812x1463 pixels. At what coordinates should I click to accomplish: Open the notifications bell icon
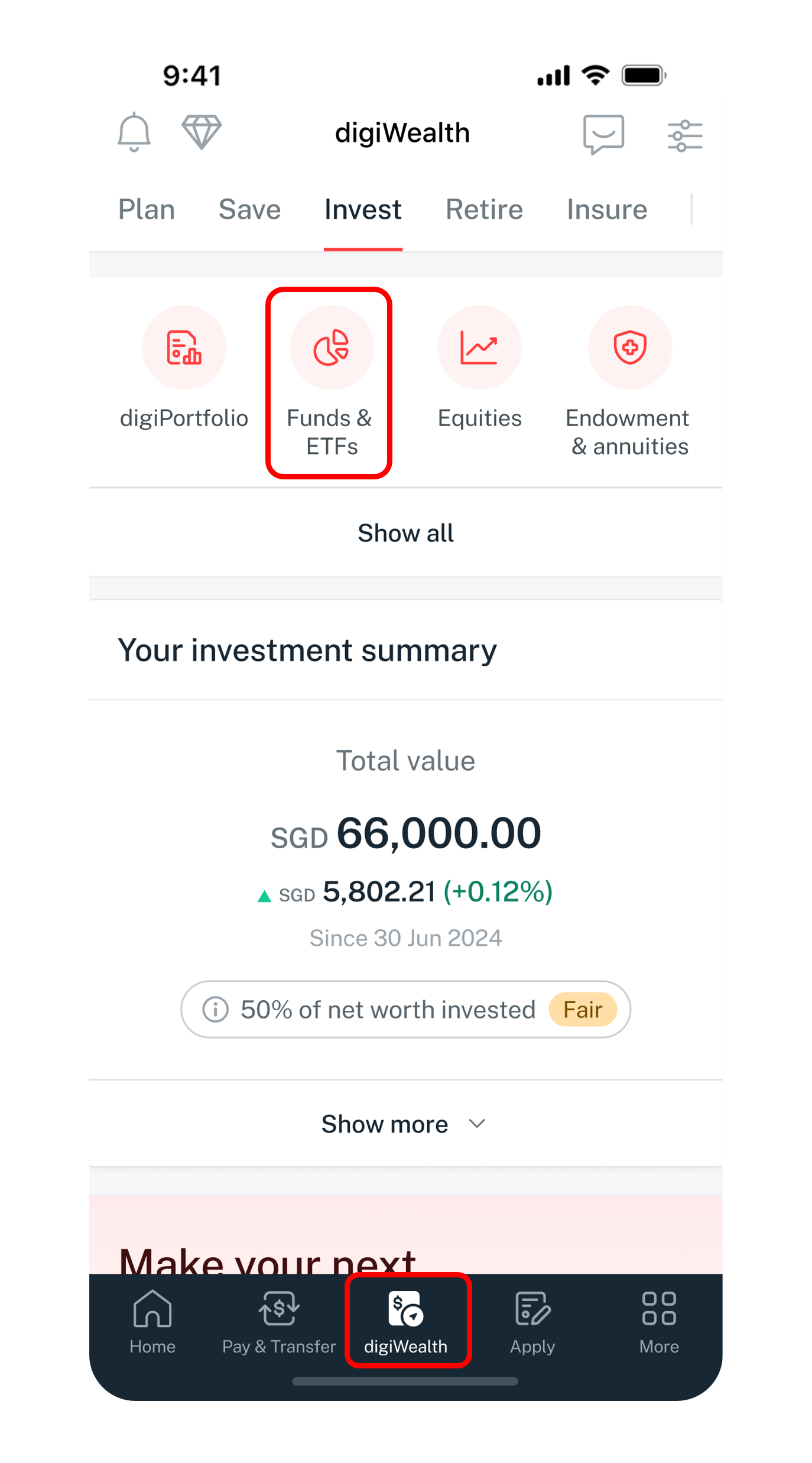point(134,132)
